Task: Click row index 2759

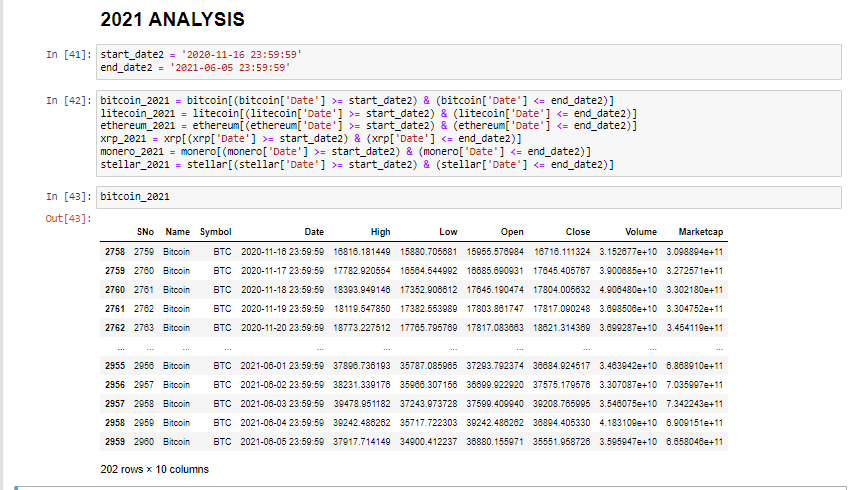Action: click(115, 271)
